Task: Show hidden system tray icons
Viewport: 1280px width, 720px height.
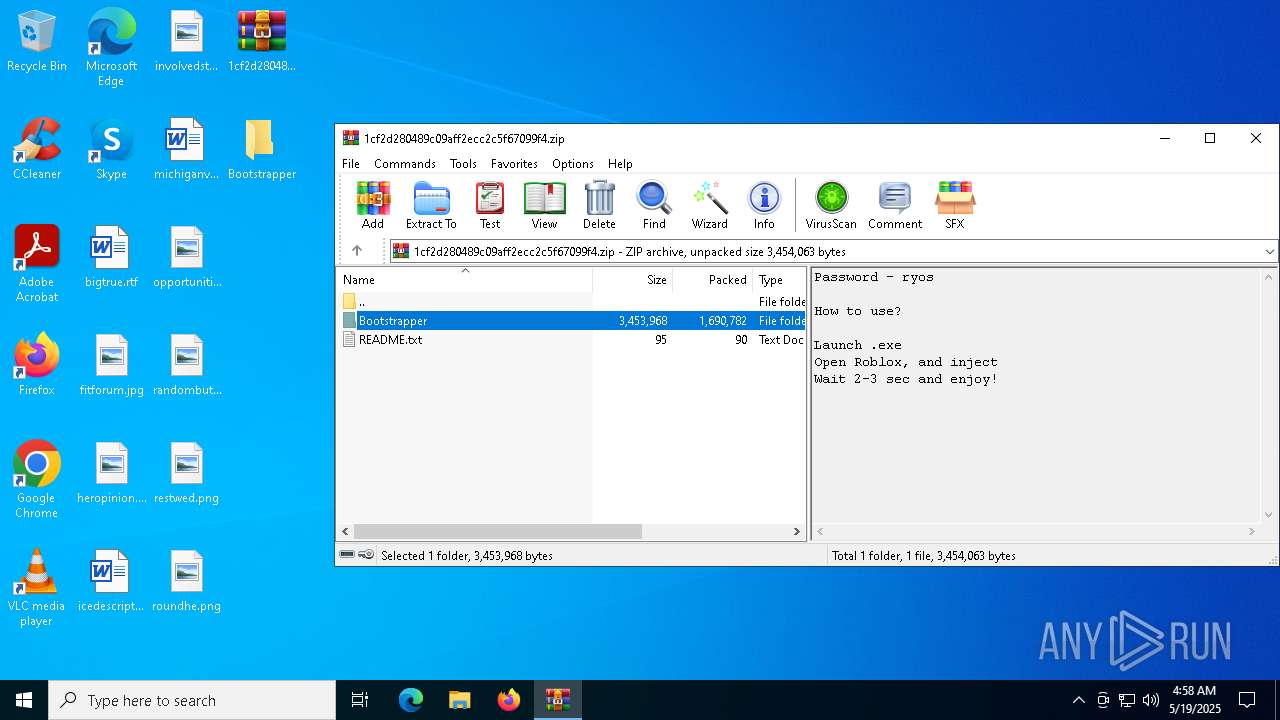Action: (x=1078, y=700)
